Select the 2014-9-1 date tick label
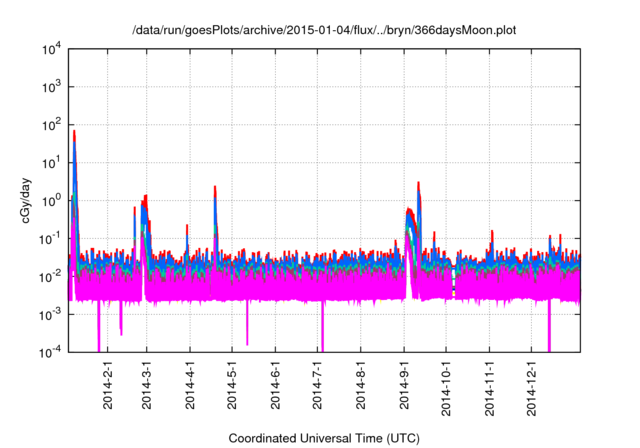Image resolution: width=640 pixels, height=448 pixels. point(404,386)
